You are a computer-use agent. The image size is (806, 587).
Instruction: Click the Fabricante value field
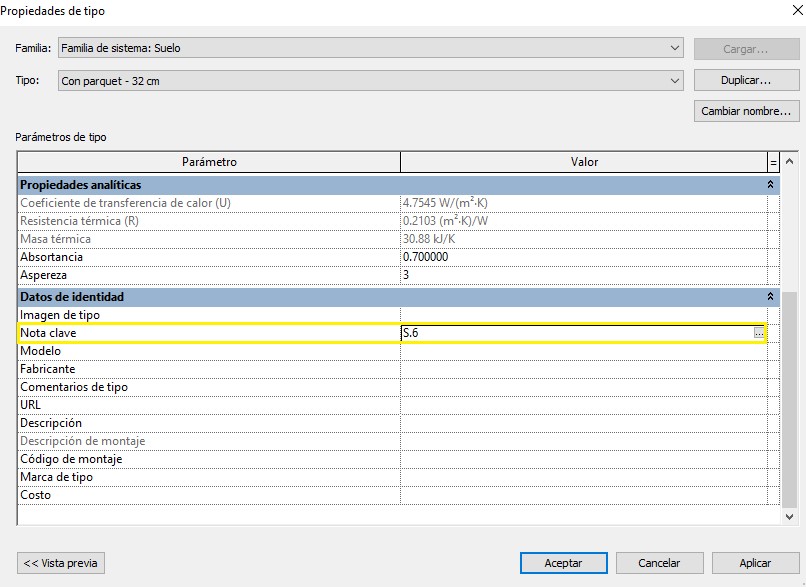pyautogui.click(x=583, y=369)
